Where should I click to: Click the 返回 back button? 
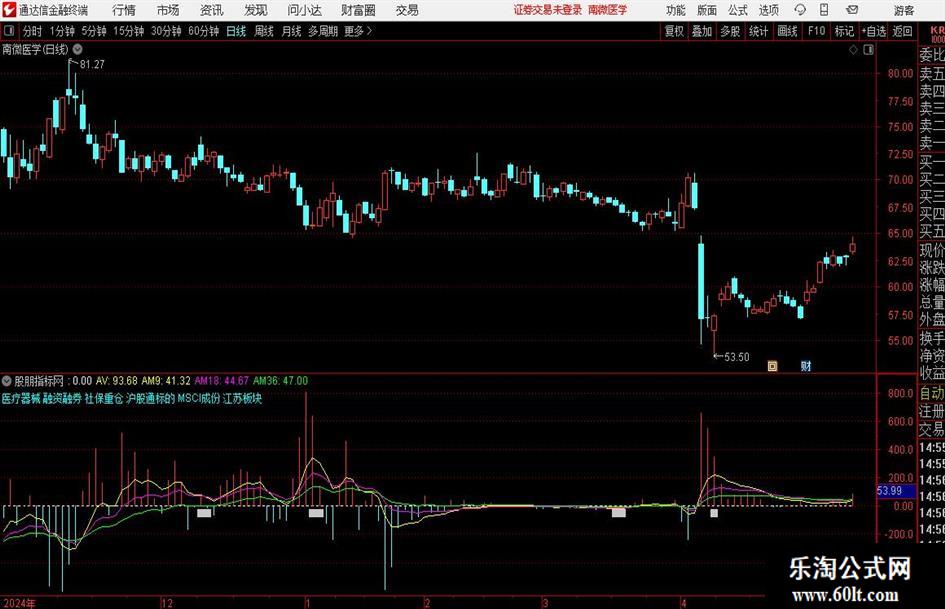point(902,31)
